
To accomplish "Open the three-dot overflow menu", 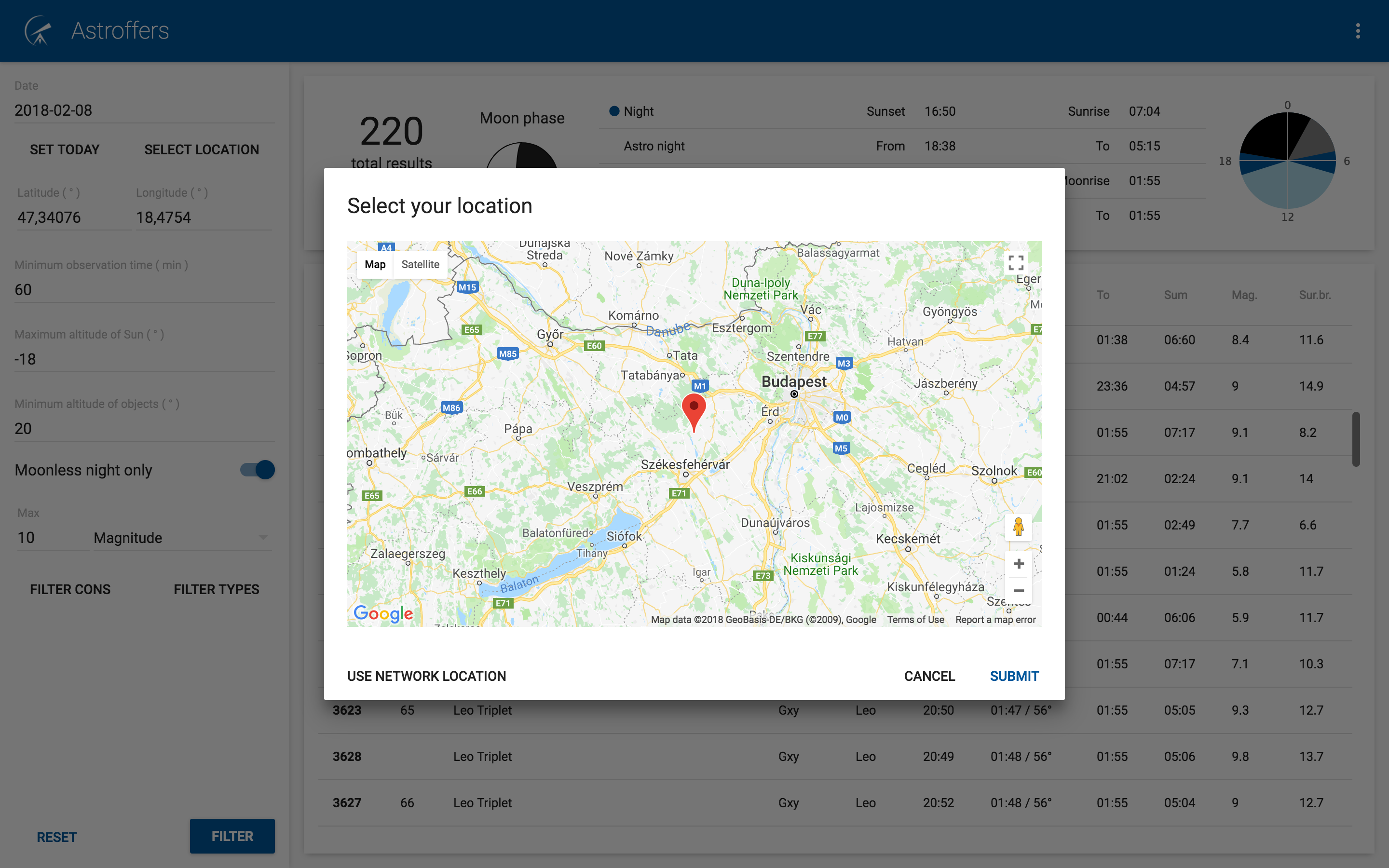I will click(1358, 30).
